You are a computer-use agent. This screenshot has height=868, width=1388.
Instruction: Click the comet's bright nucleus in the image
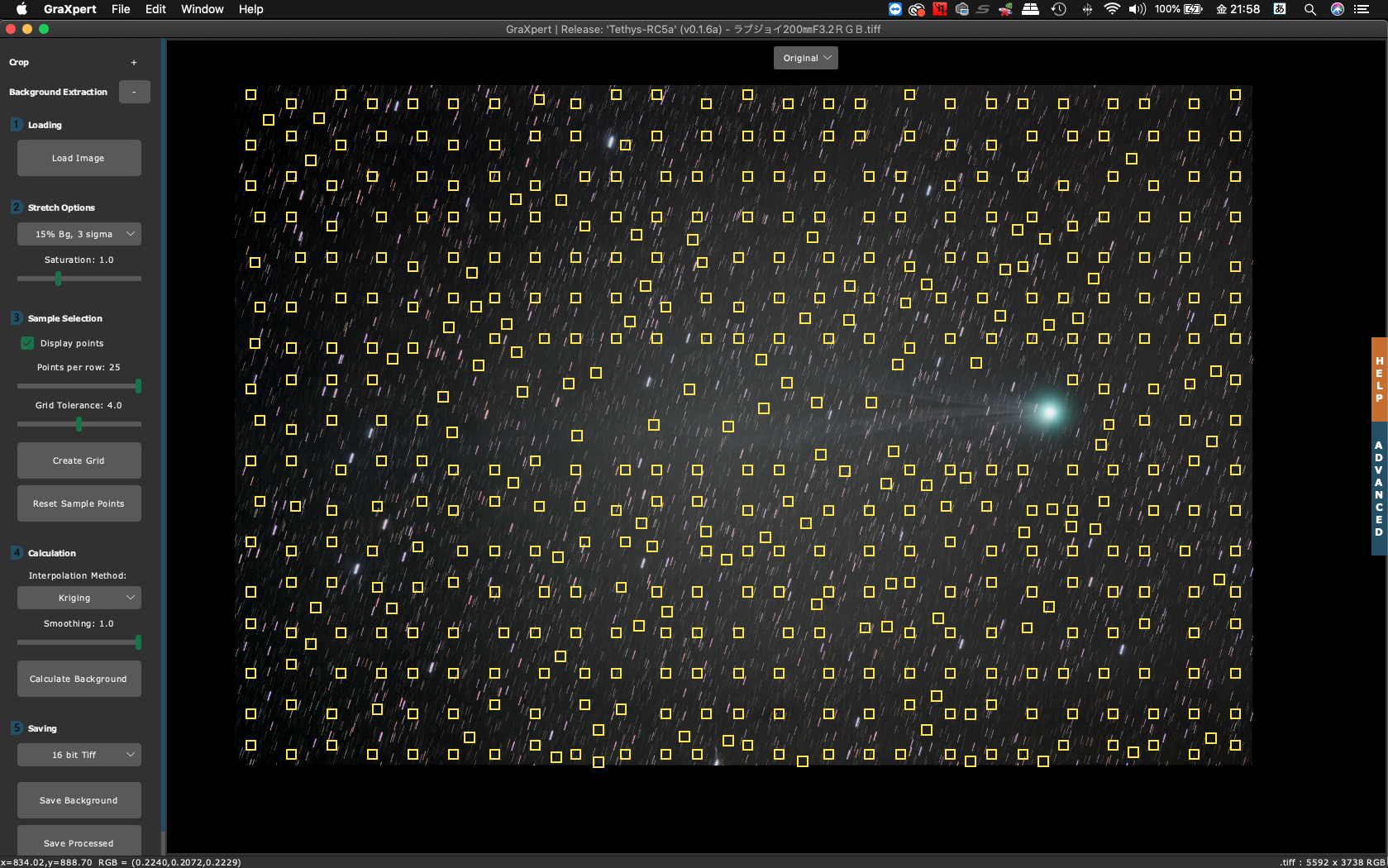[1048, 411]
